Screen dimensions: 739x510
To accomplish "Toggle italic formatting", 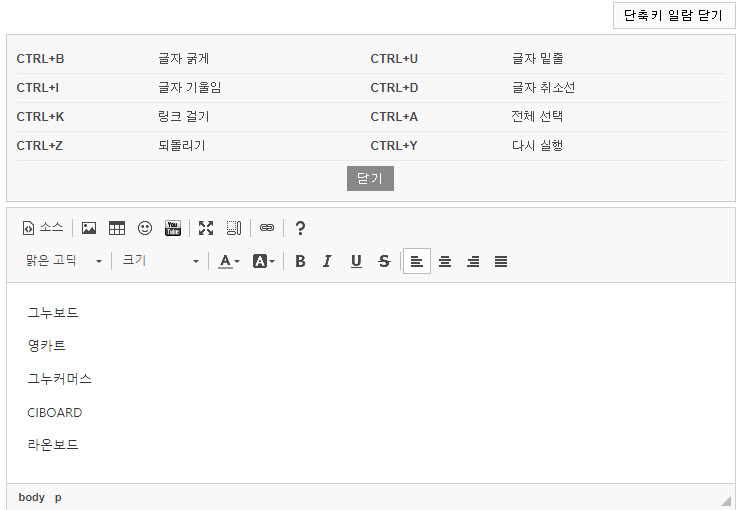I will (x=327, y=261).
